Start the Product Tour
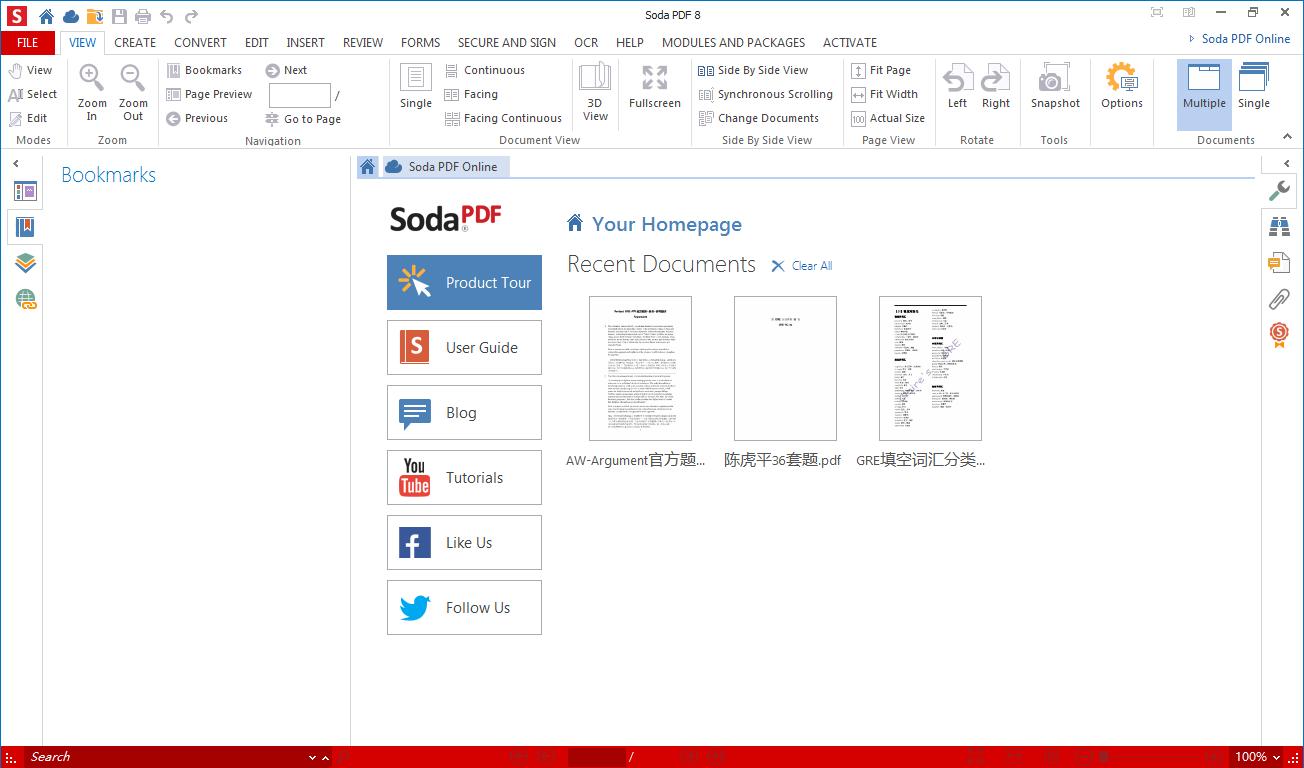Image resolution: width=1304 pixels, height=768 pixels. 464,283
